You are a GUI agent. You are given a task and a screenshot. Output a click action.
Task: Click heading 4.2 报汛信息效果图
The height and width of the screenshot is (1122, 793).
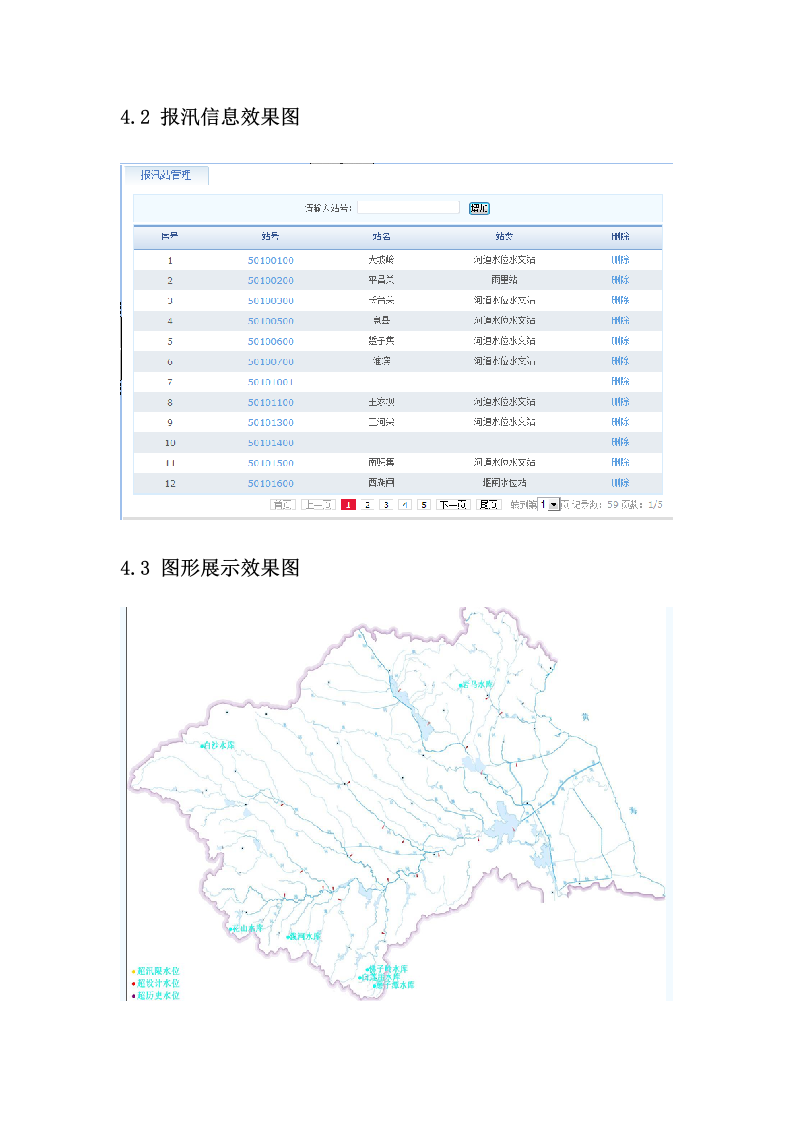tap(210, 117)
